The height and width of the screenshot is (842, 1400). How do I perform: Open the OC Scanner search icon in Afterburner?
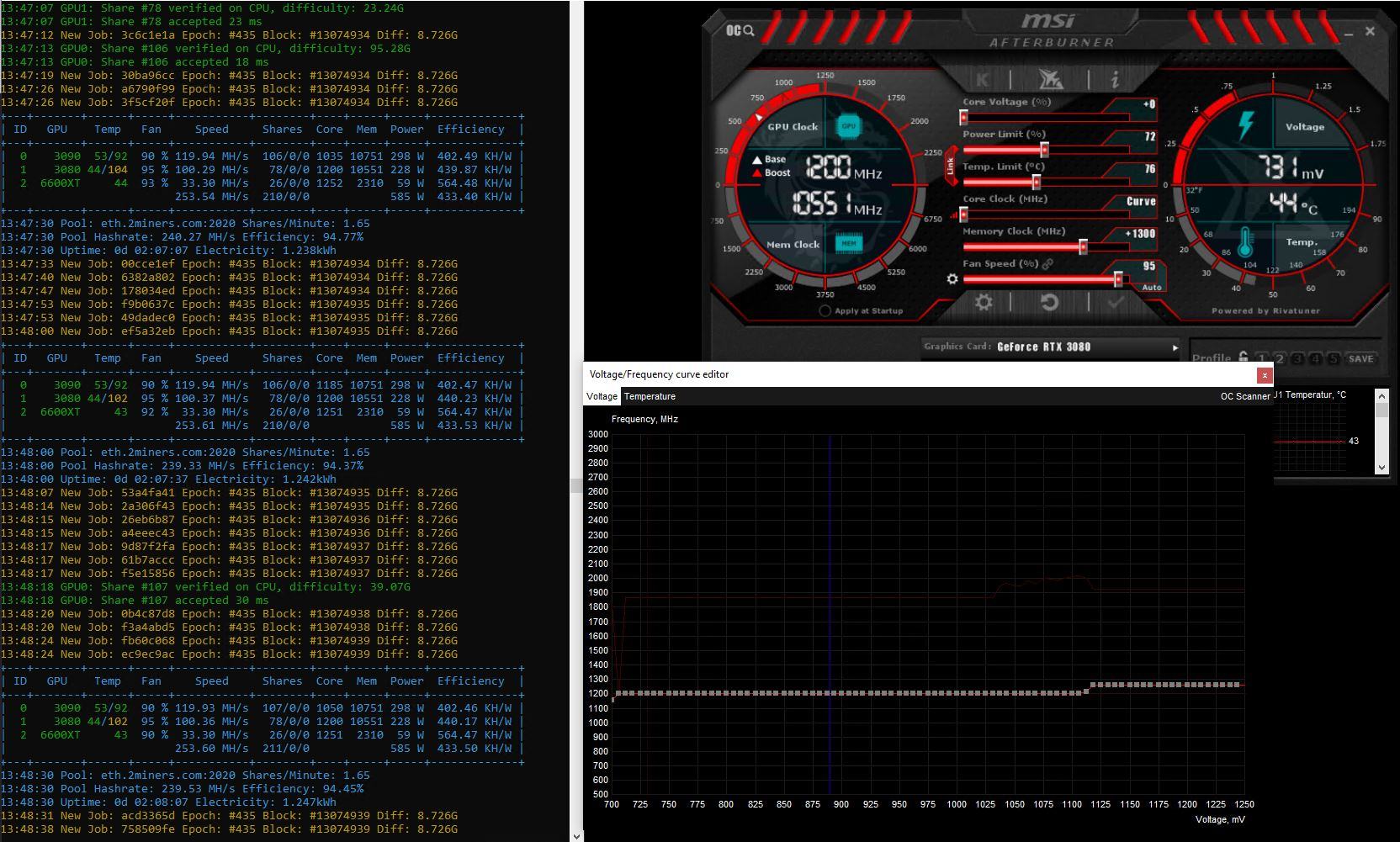click(x=740, y=30)
